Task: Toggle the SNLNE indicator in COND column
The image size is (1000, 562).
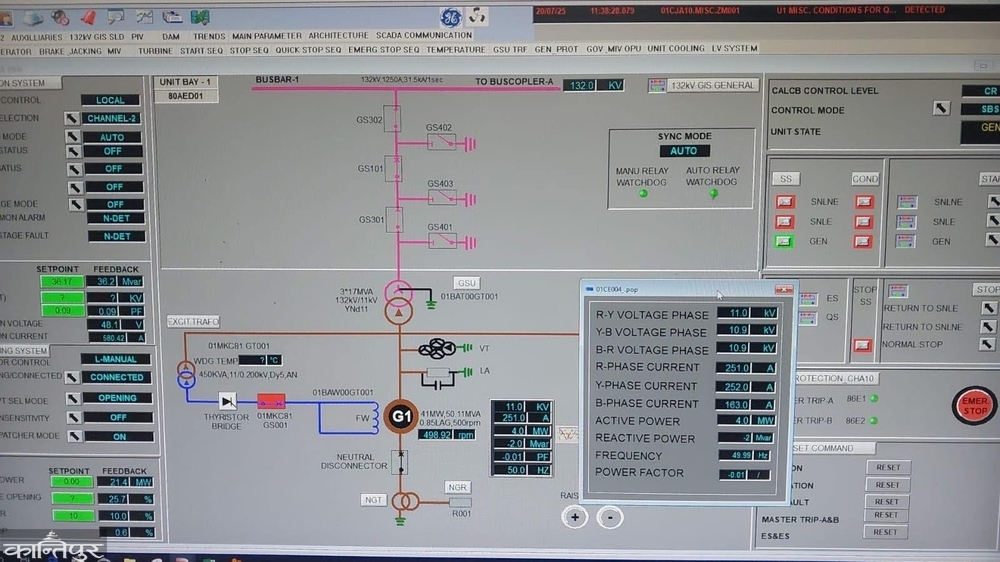Action: [x=864, y=201]
